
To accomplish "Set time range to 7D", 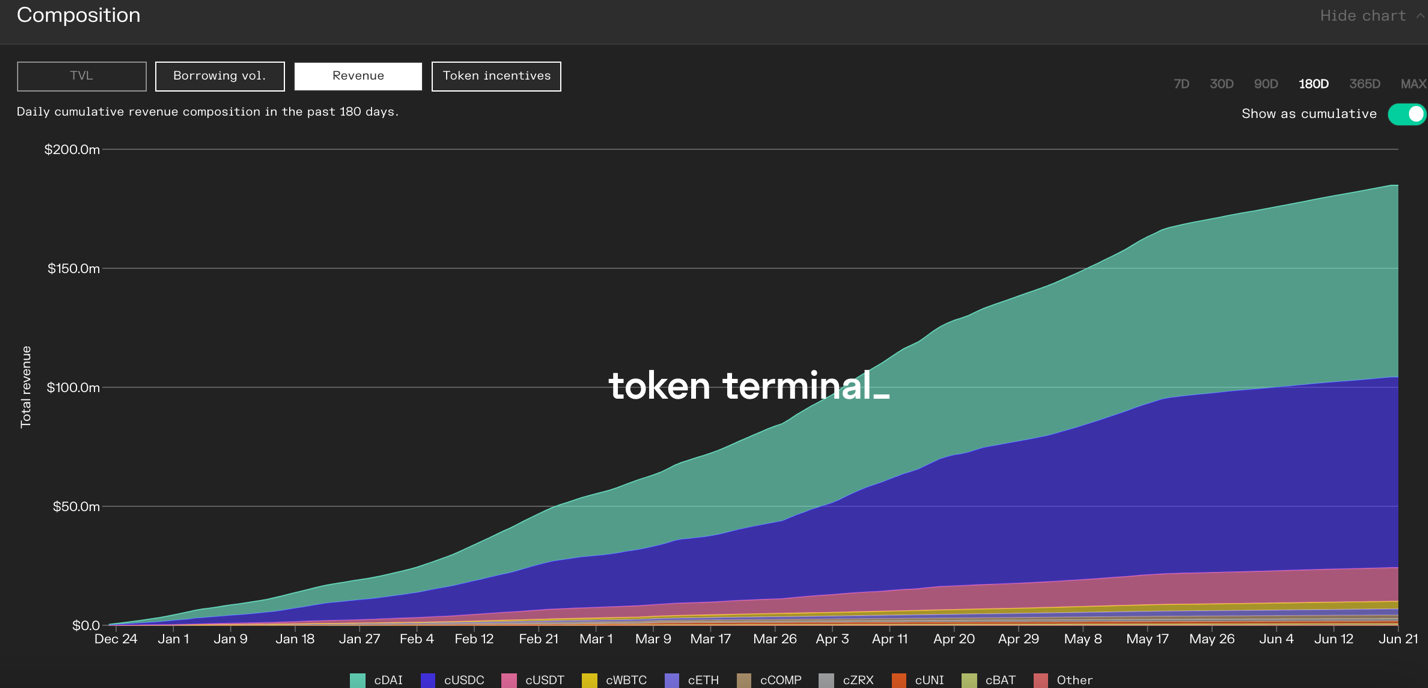I will tap(1181, 84).
